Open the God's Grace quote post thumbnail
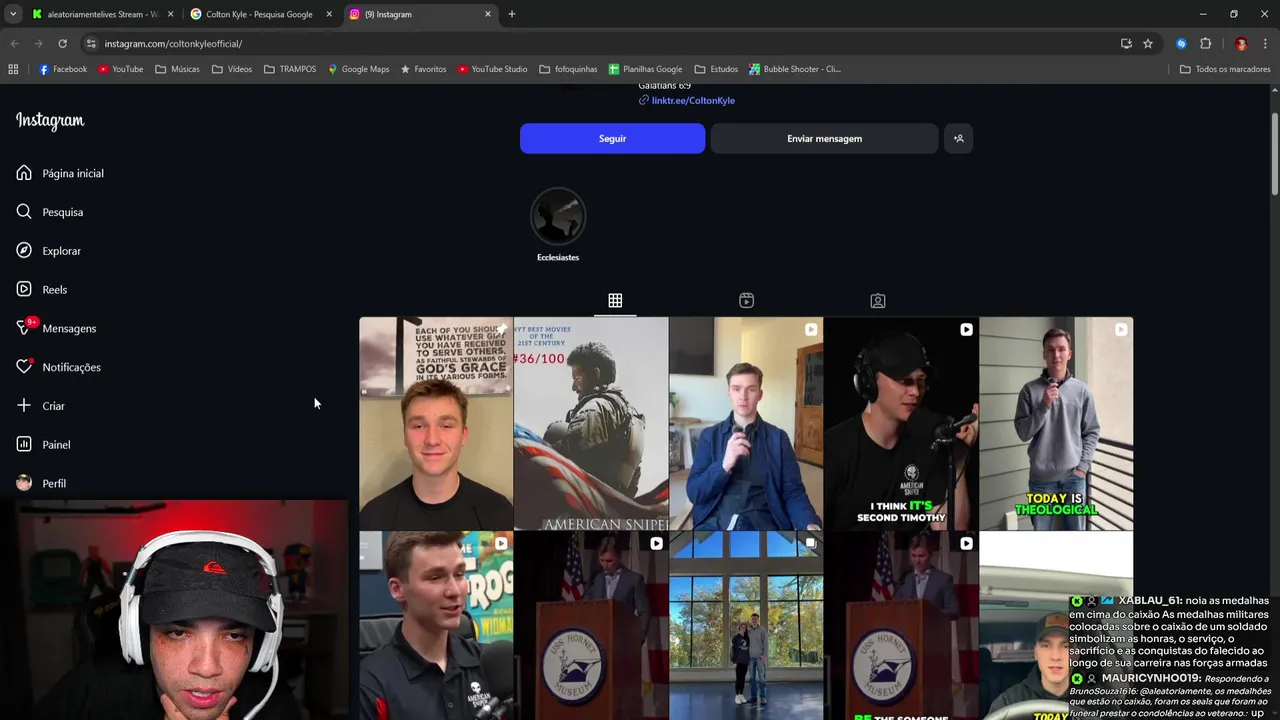This screenshot has width=1280, height=720. (x=436, y=424)
